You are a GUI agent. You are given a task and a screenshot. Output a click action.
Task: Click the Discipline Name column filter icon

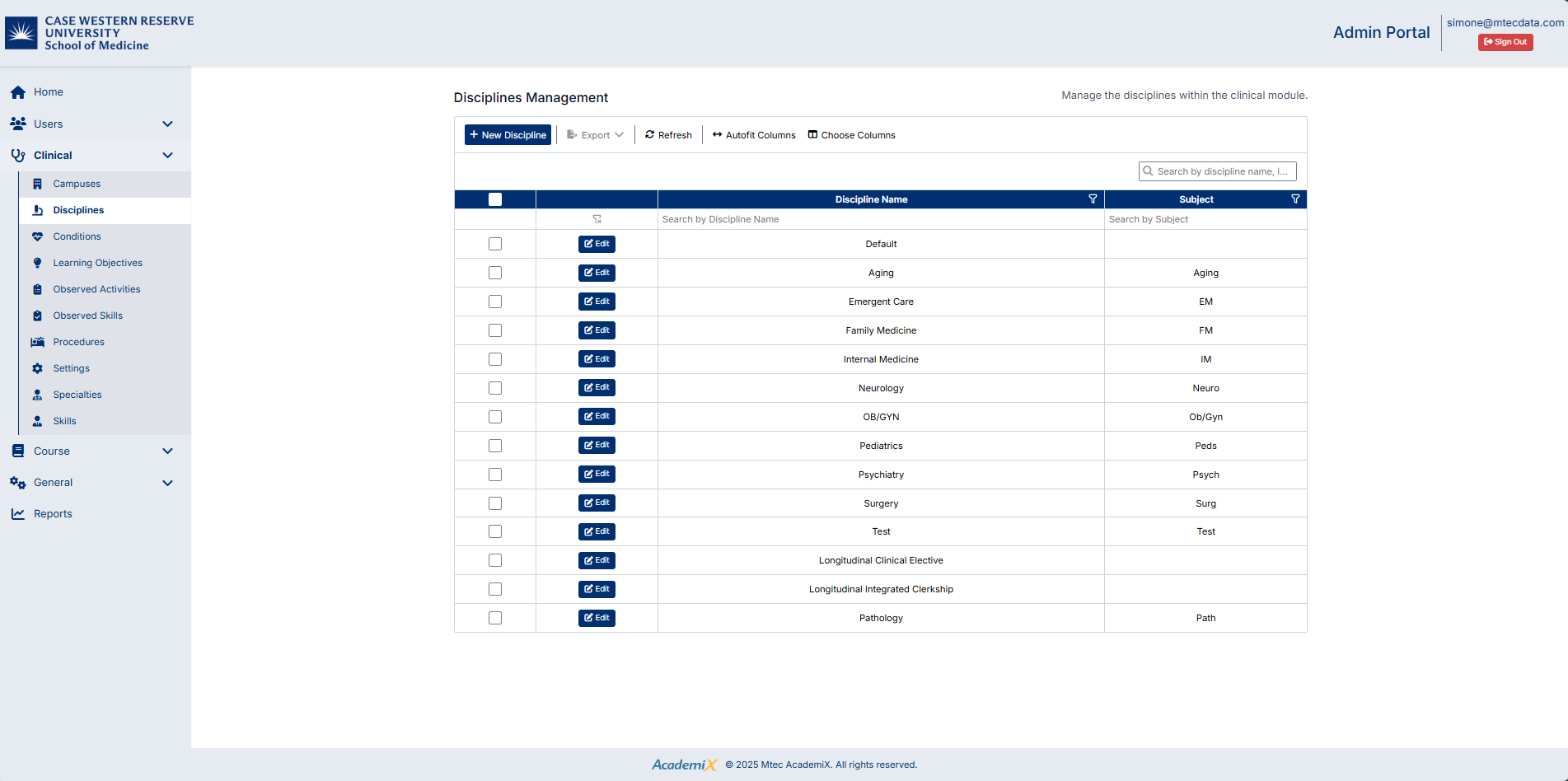[x=1093, y=199]
